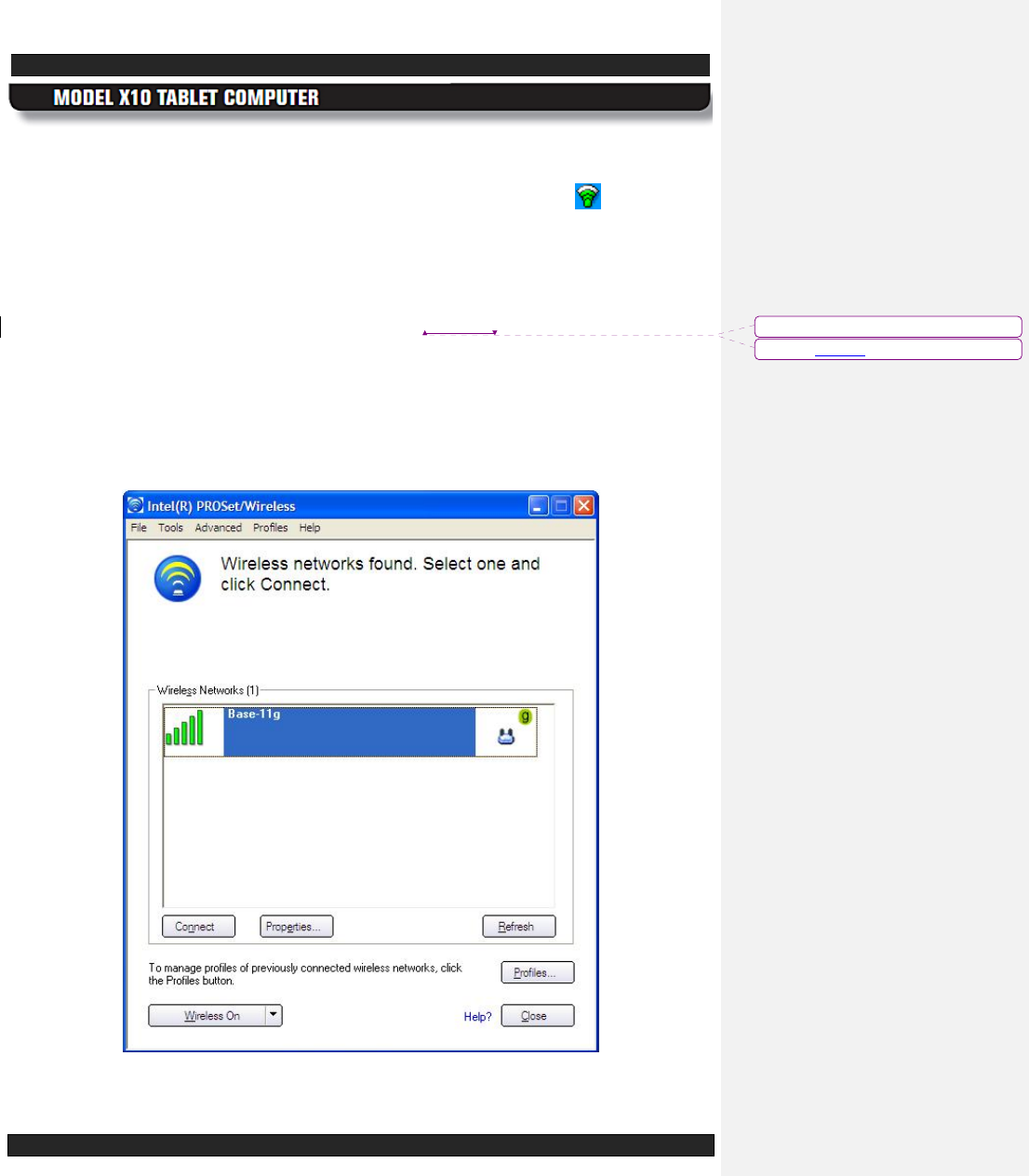Click the Connect button
This screenshot has width=1029, height=1176.
coord(198,927)
